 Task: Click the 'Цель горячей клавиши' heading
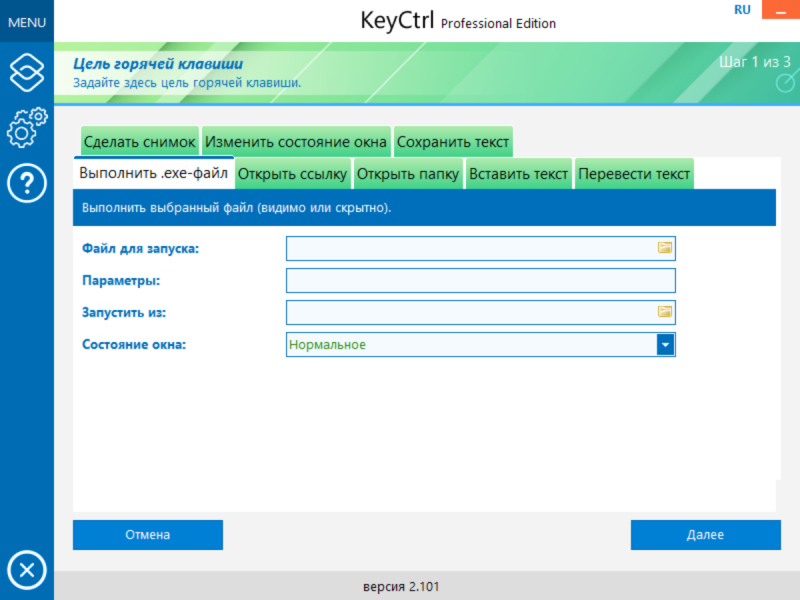pos(158,64)
